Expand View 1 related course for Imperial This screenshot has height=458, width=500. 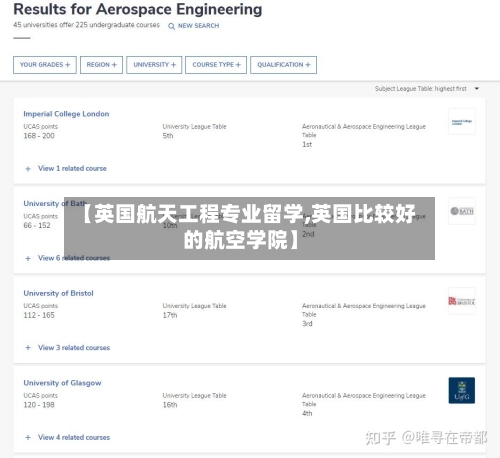click(72, 168)
